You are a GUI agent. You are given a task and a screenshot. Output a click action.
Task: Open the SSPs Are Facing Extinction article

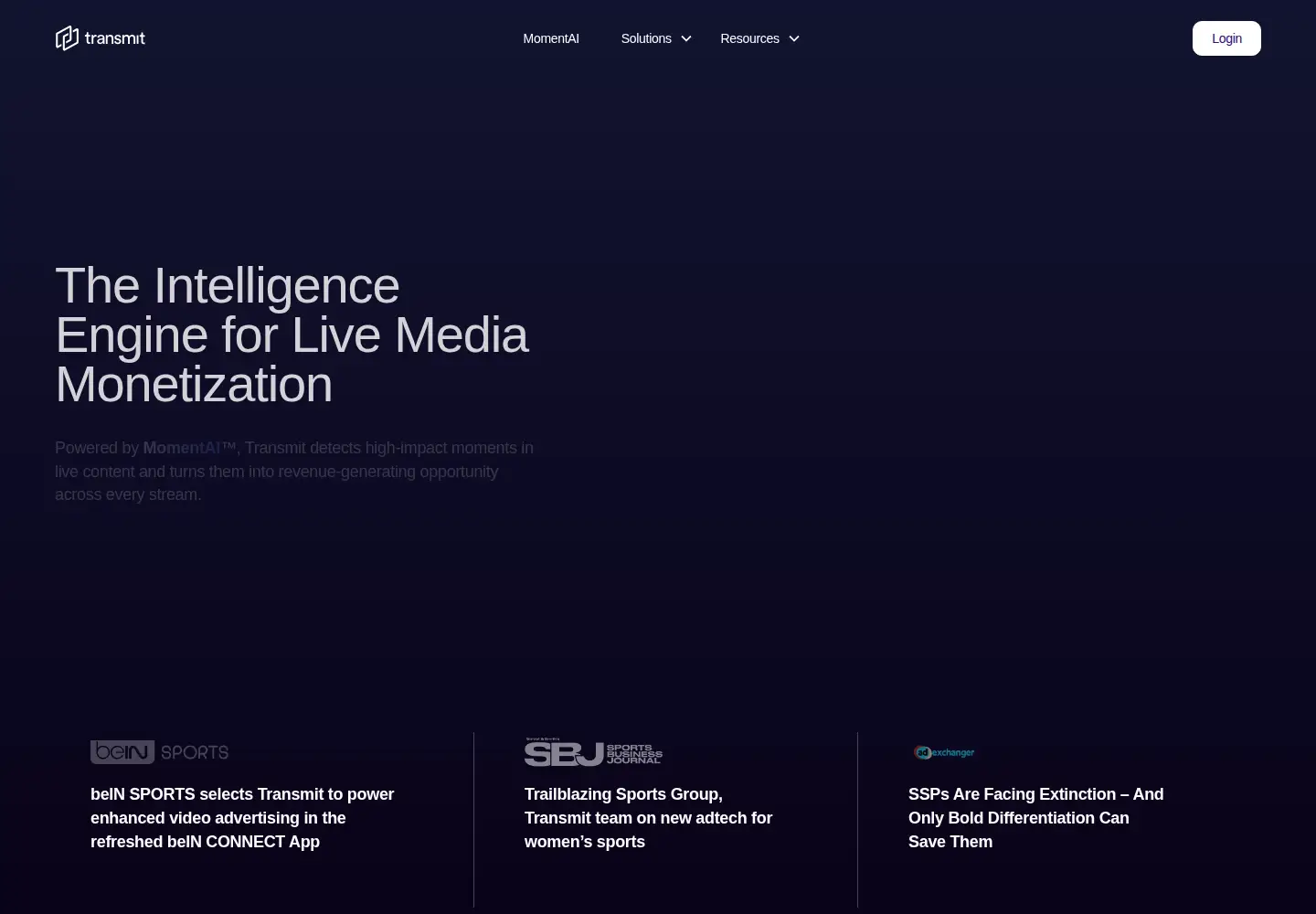click(x=1035, y=818)
